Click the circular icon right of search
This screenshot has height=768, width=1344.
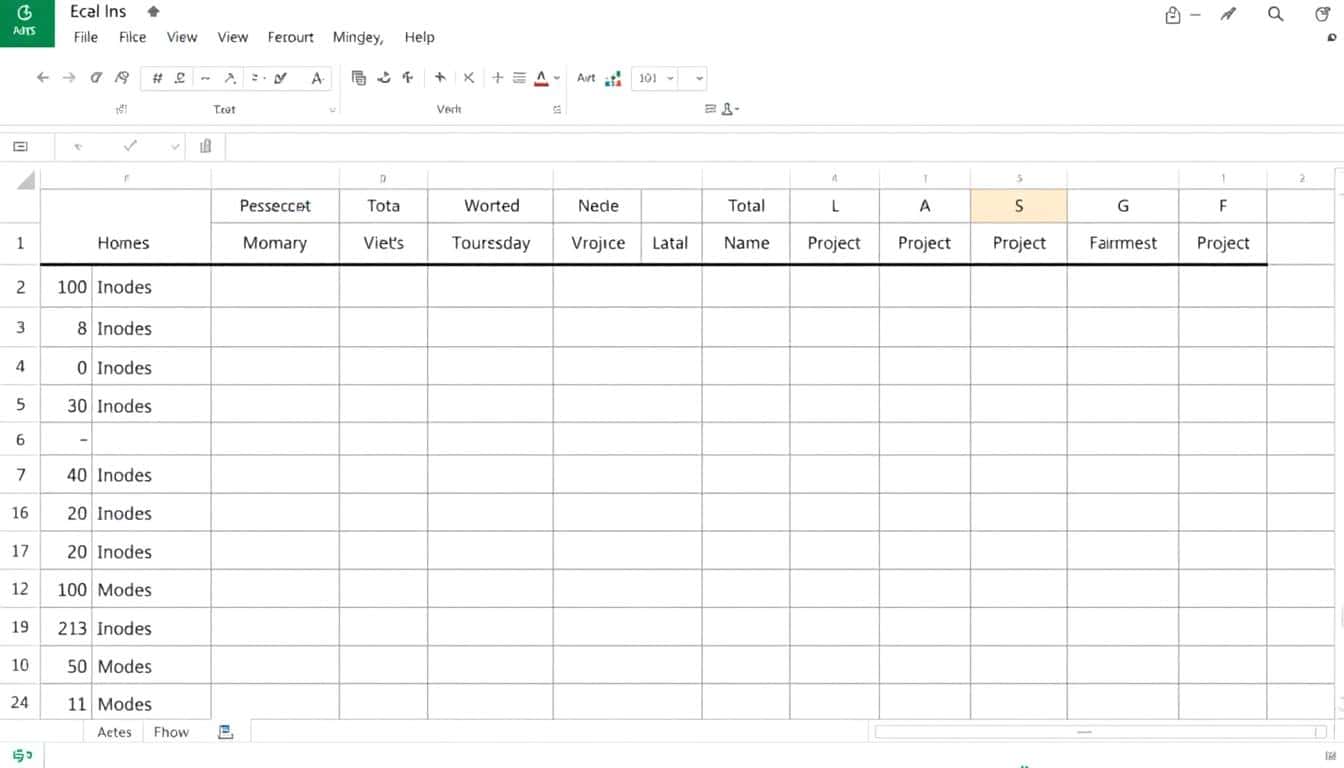click(1321, 14)
